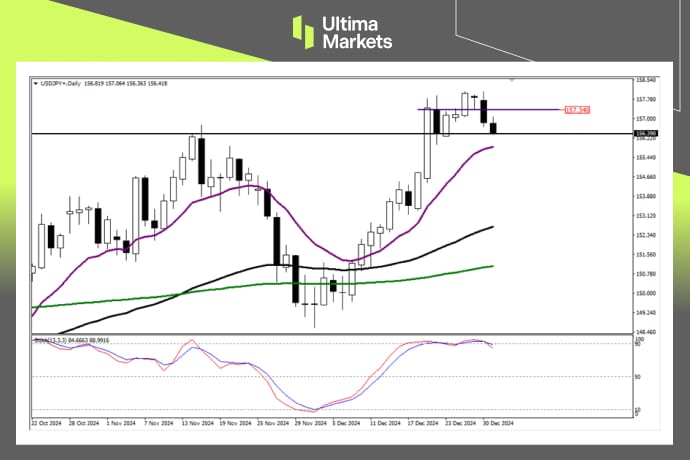
Task: Click the 158.540 price axis label
Action: [x=645, y=80]
